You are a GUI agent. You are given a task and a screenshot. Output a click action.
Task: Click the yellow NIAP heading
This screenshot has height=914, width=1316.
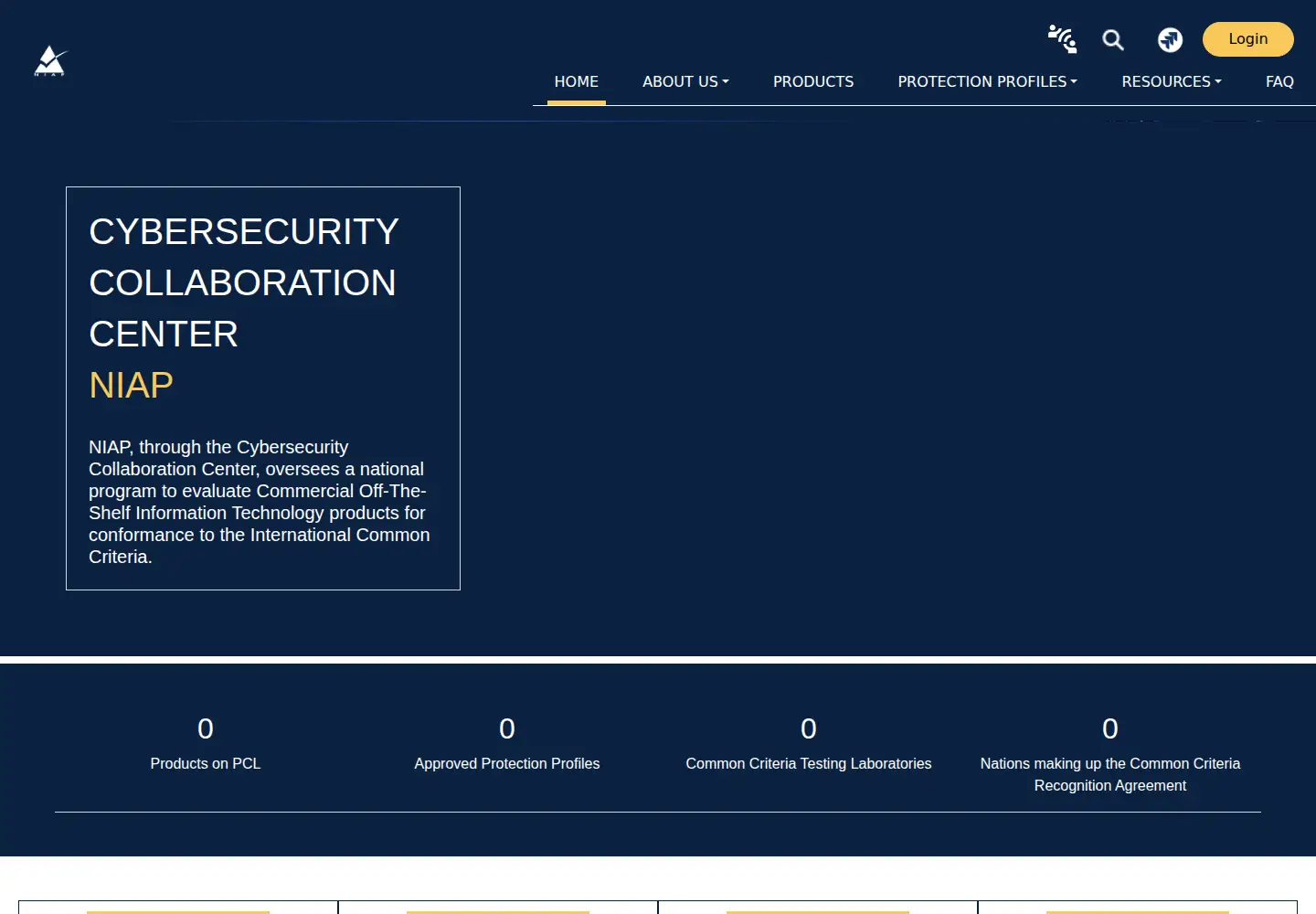coord(132,385)
